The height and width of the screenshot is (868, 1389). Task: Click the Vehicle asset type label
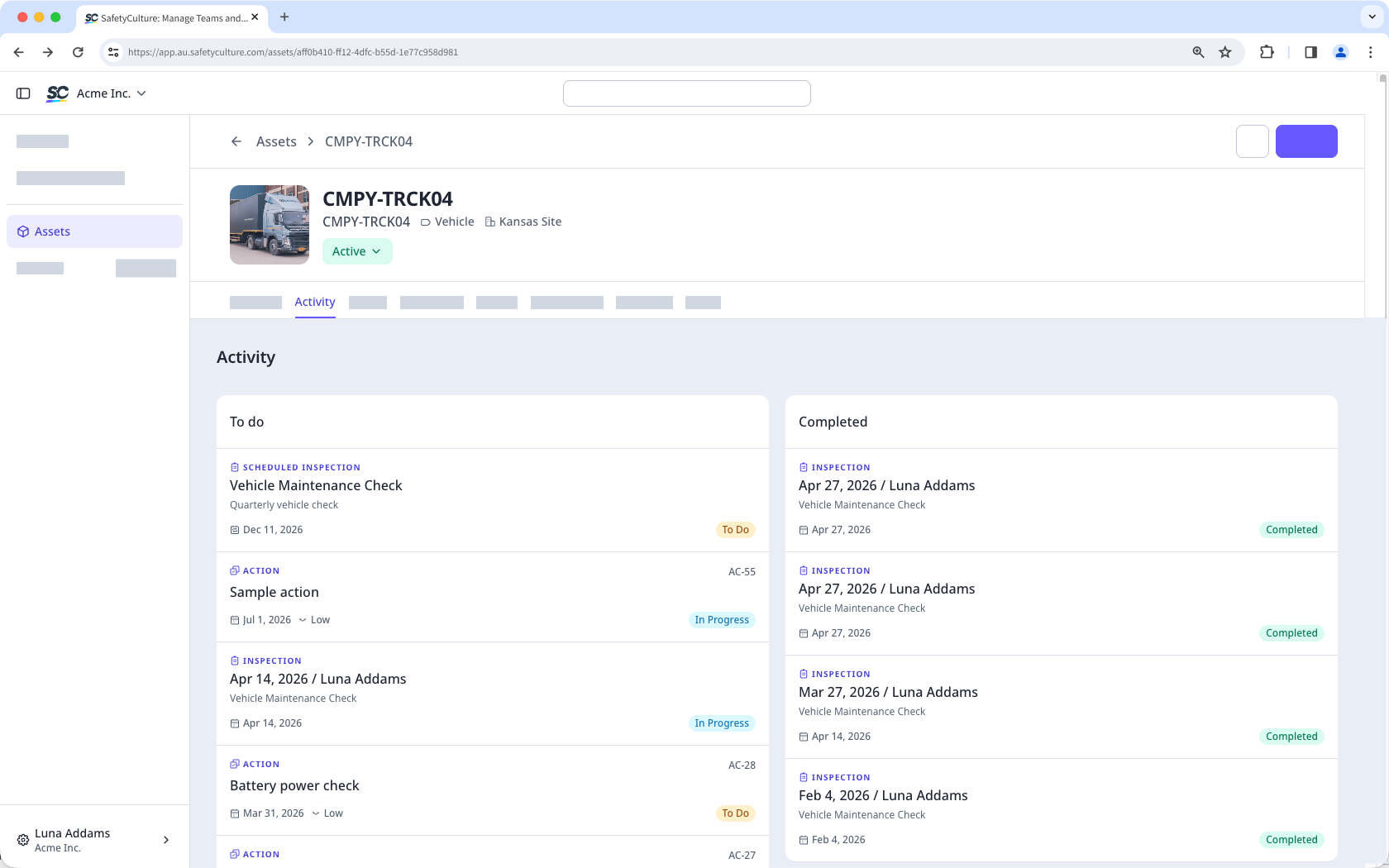447,222
